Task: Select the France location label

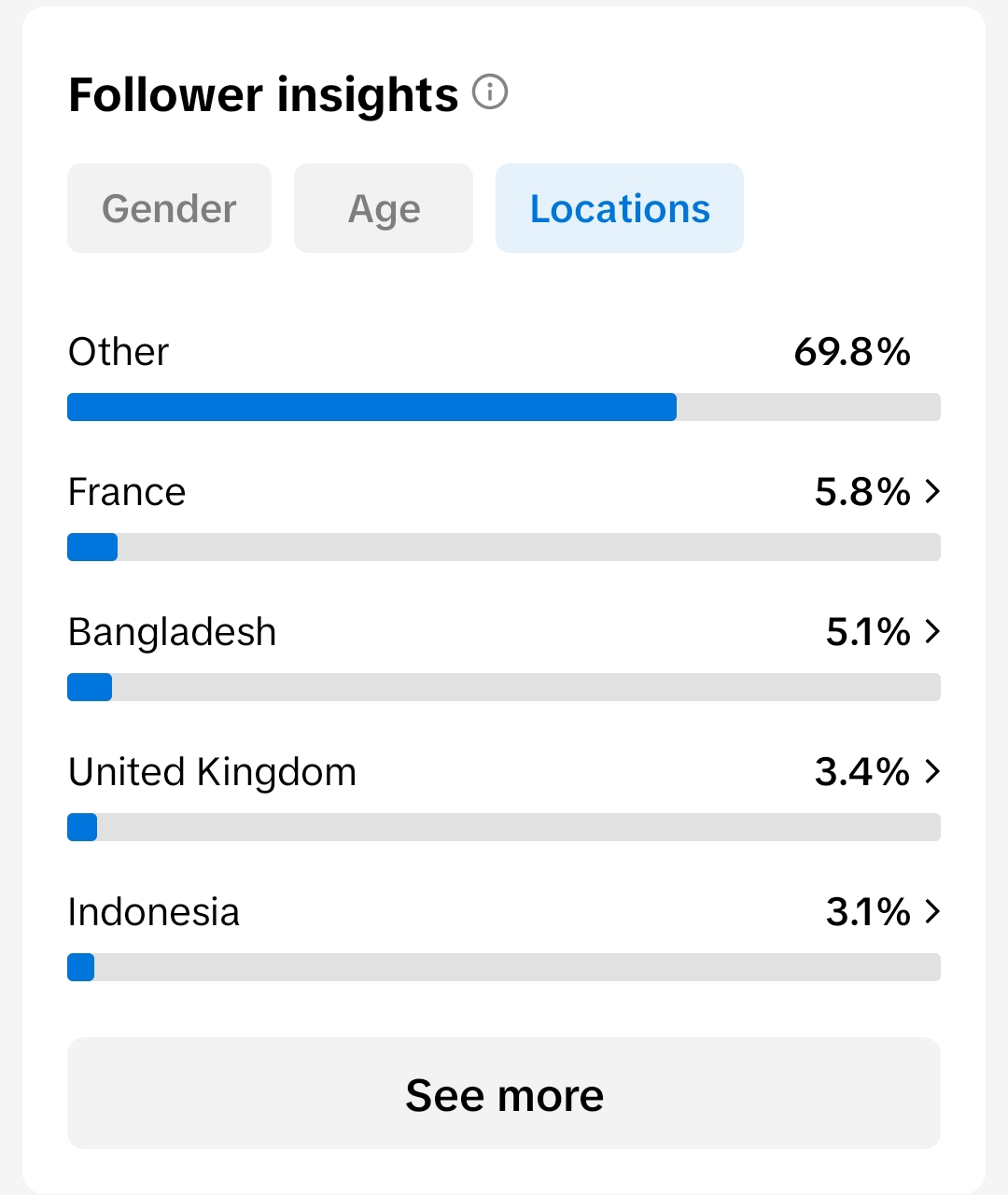Action: coord(127,492)
